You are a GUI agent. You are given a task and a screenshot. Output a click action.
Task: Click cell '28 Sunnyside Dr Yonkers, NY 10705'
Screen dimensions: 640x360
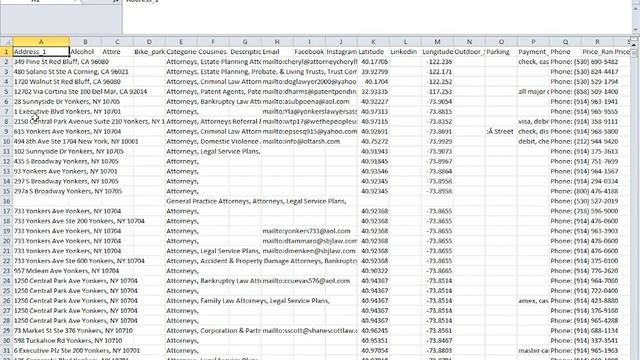click(41, 102)
